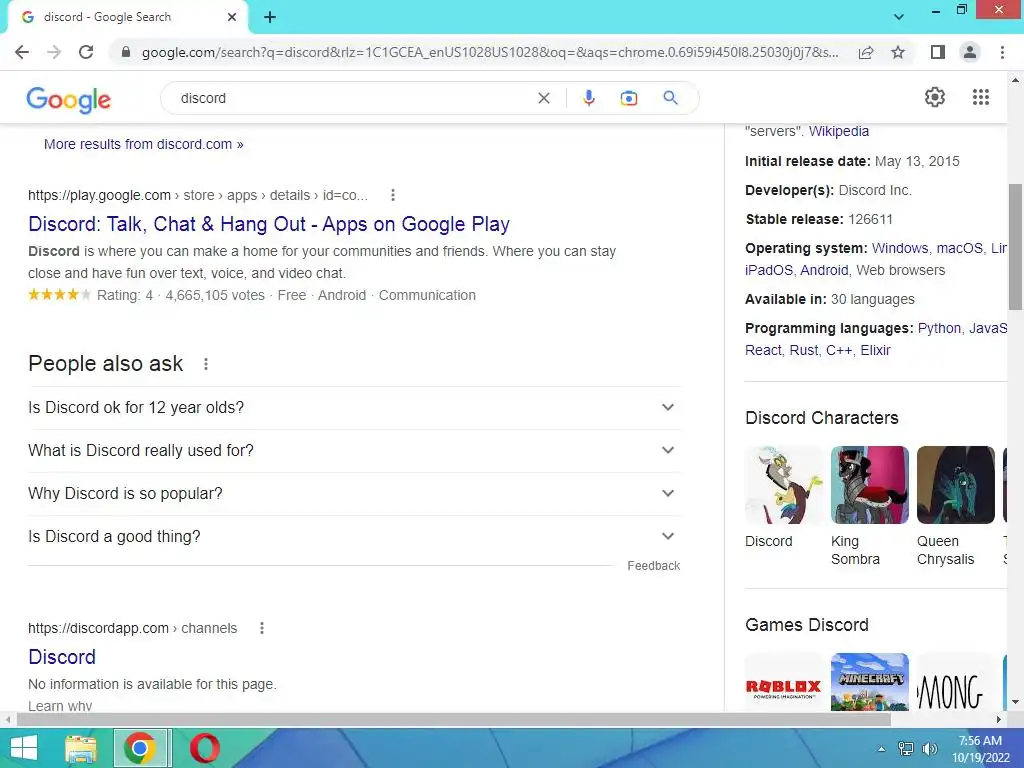Search by image camera icon
The width and height of the screenshot is (1024, 768).
pos(628,98)
